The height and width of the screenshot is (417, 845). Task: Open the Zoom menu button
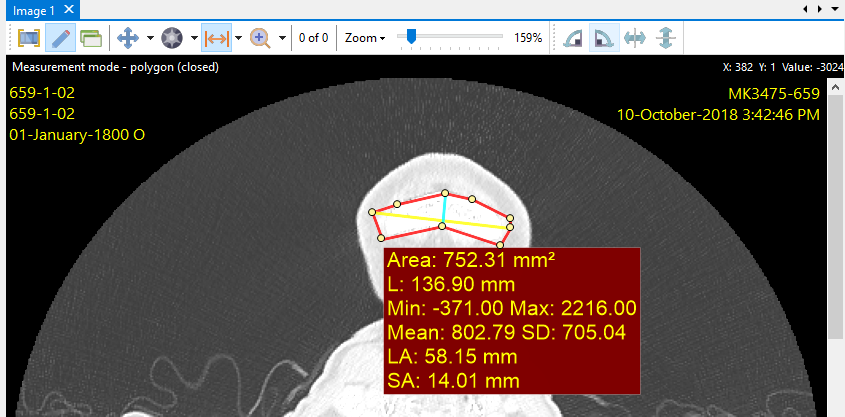coord(365,38)
